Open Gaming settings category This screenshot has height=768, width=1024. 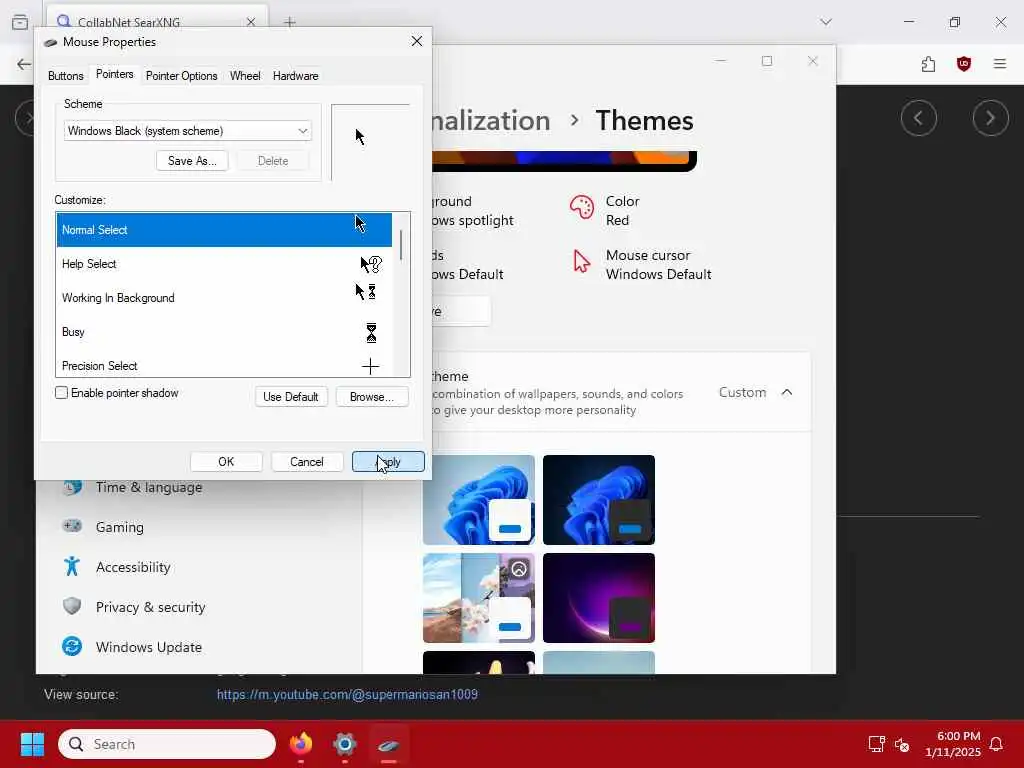pos(120,527)
